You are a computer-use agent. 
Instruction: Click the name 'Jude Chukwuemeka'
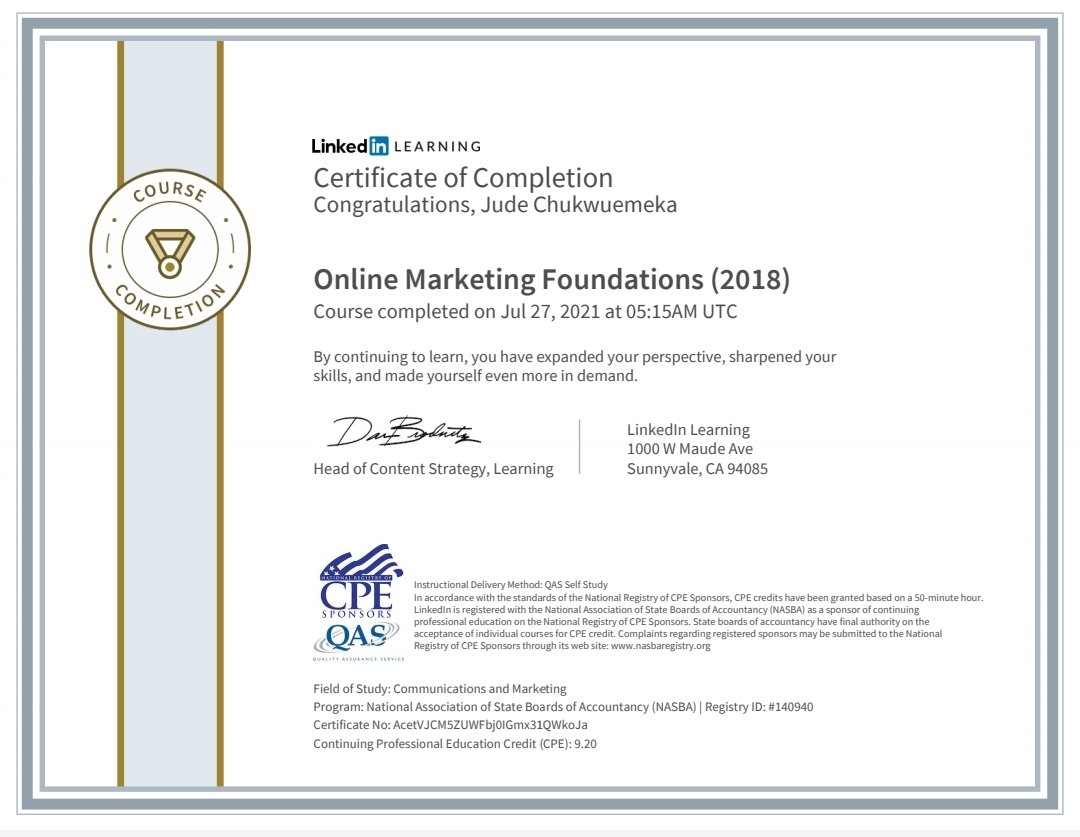(579, 205)
